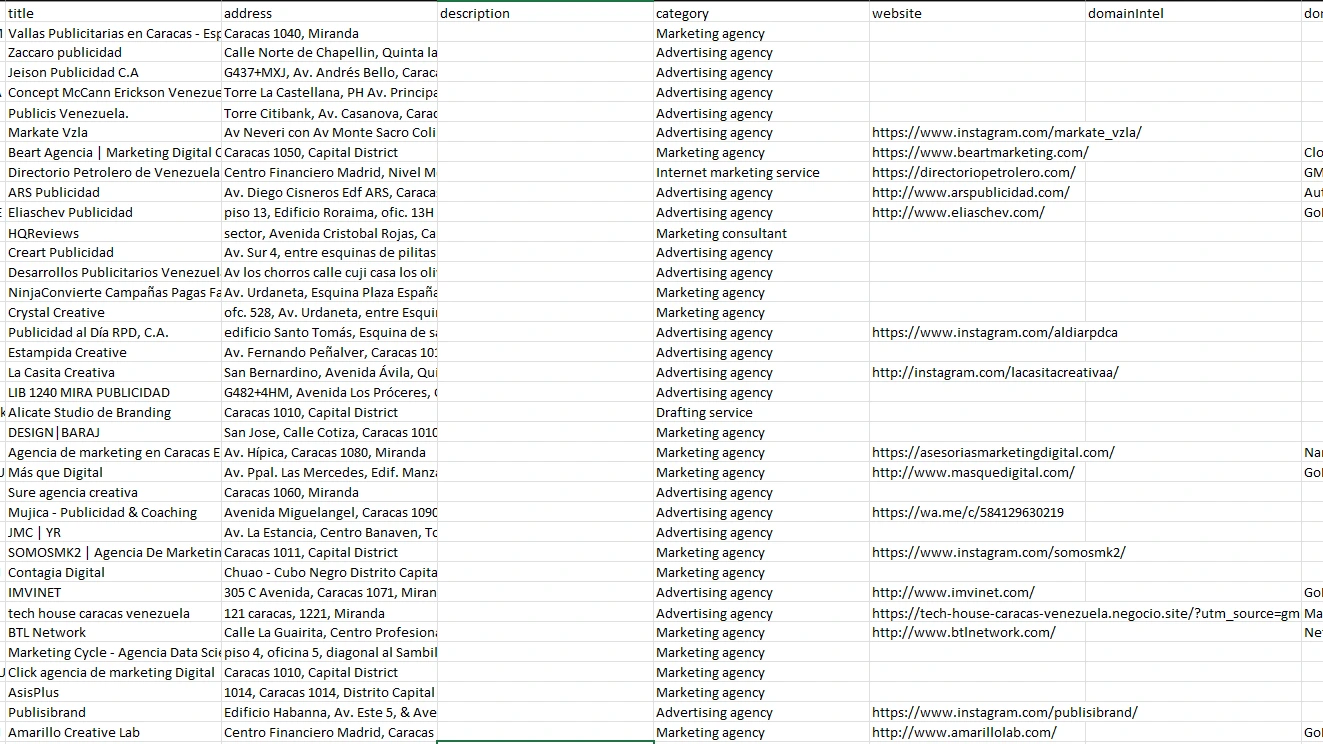Click the cell 'Publisibrand'
The width and height of the screenshot is (1323, 744).
point(113,713)
